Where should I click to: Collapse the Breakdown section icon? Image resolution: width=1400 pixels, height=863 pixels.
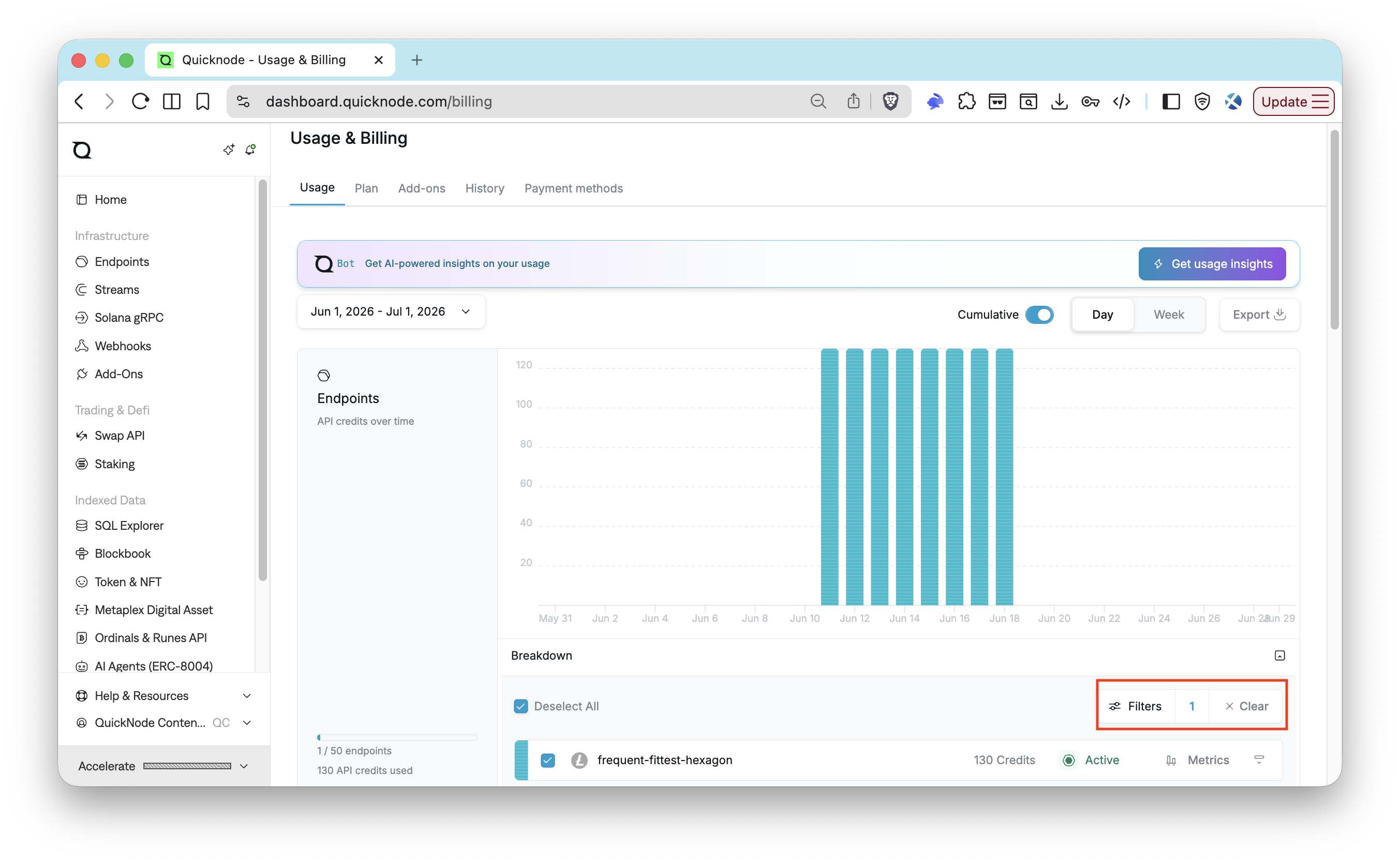pos(1279,656)
